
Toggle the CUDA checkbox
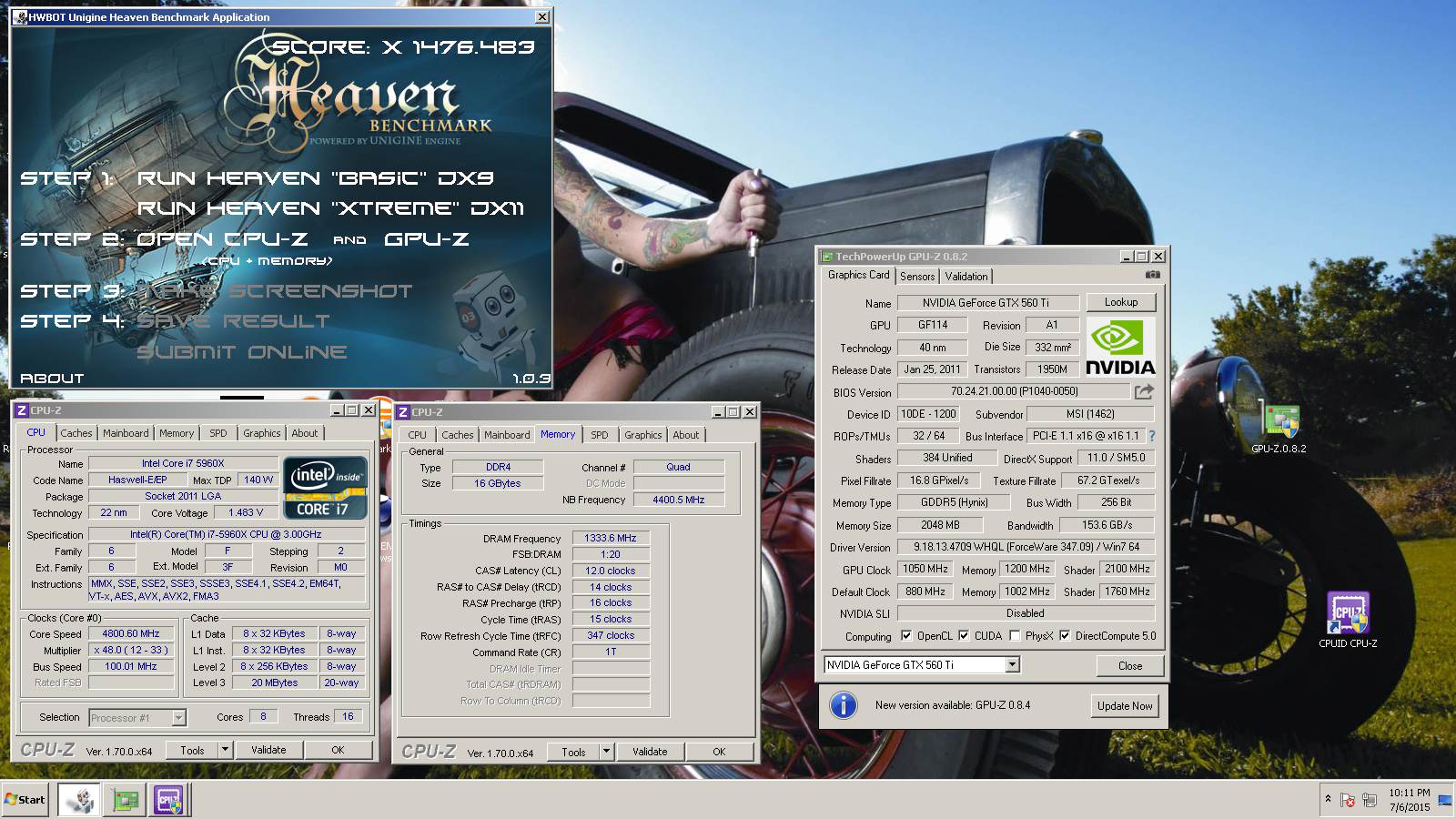point(963,636)
